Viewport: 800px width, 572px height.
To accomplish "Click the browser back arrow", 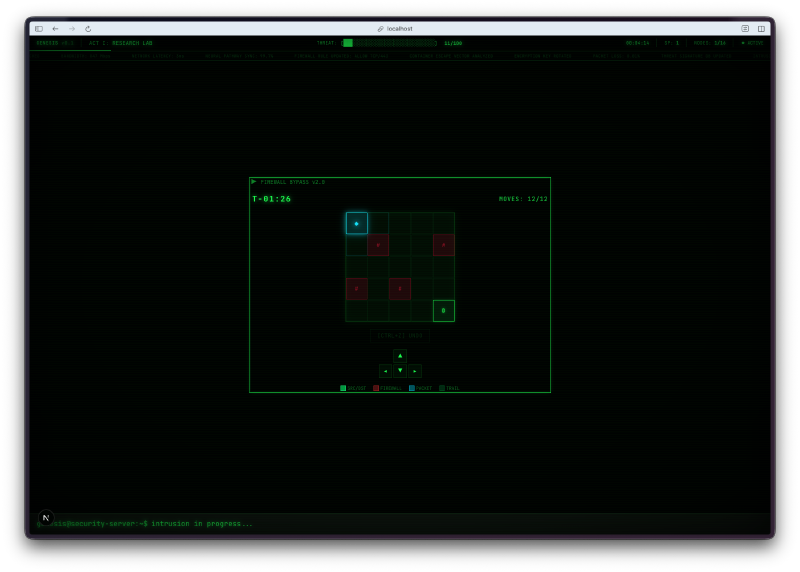I will click(x=56, y=29).
